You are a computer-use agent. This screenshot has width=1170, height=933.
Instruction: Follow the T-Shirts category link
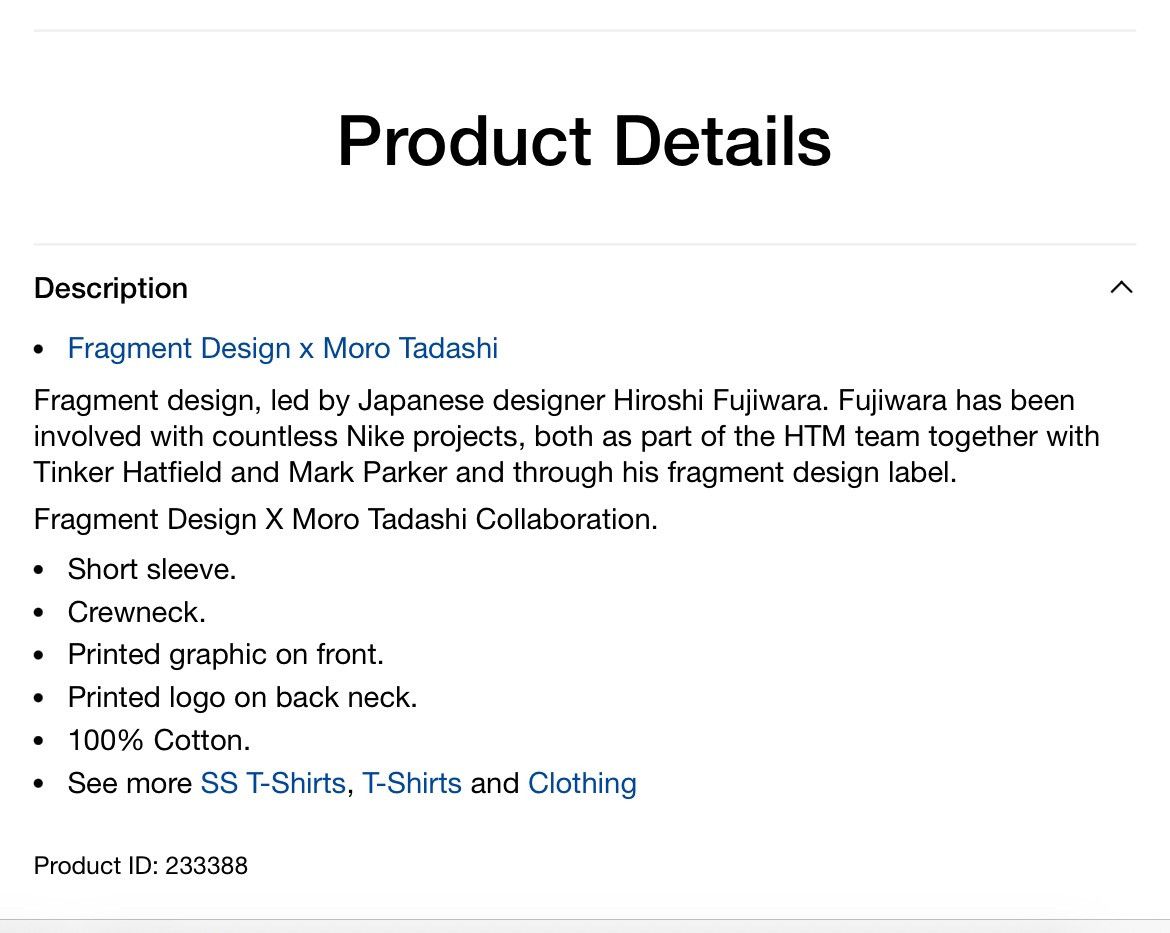(412, 783)
